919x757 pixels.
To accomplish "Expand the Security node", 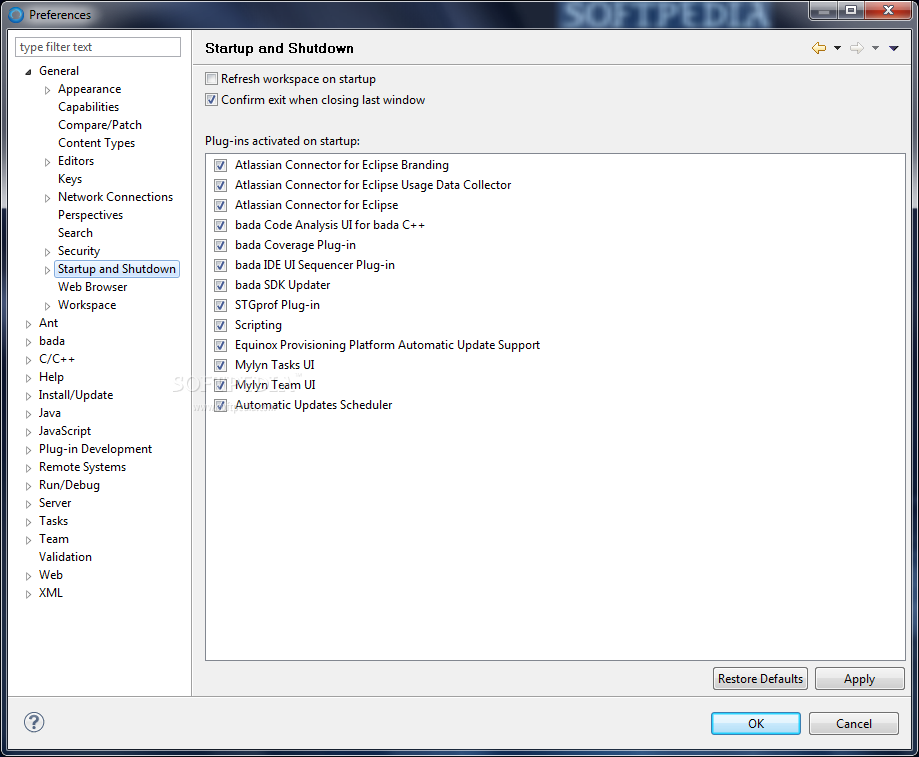I will (x=47, y=252).
